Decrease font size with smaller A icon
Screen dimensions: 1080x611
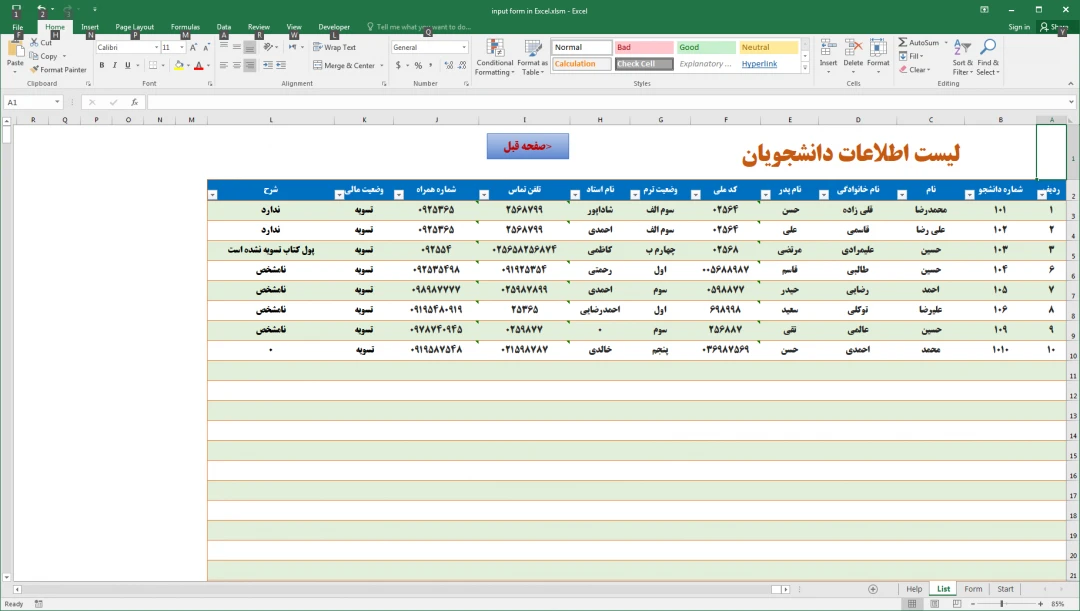[x=206, y=47]
